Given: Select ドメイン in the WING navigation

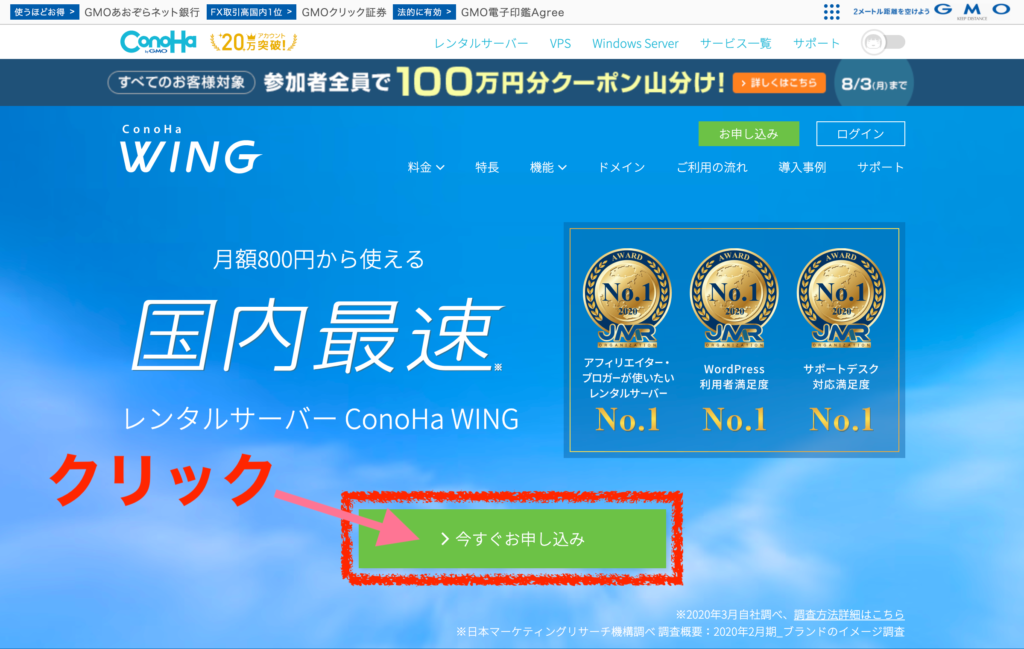Looking at the screenshot, I should [621, 167].
